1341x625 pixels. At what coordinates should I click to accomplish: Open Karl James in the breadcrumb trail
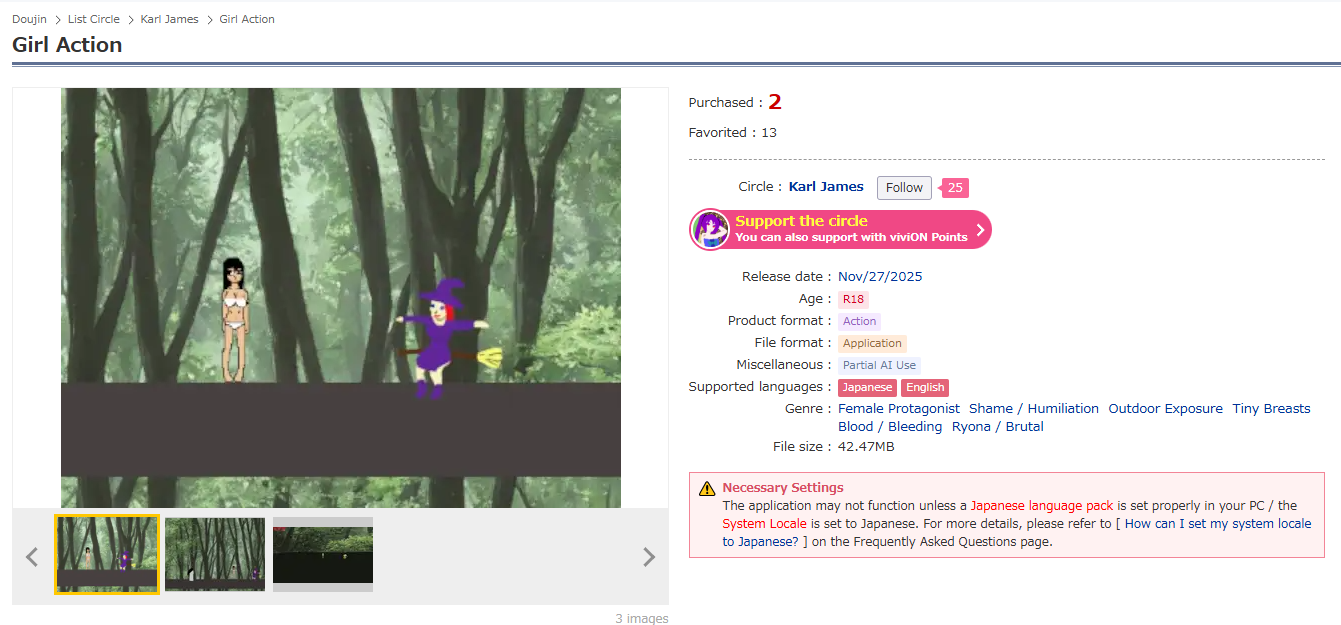point(169,19)
